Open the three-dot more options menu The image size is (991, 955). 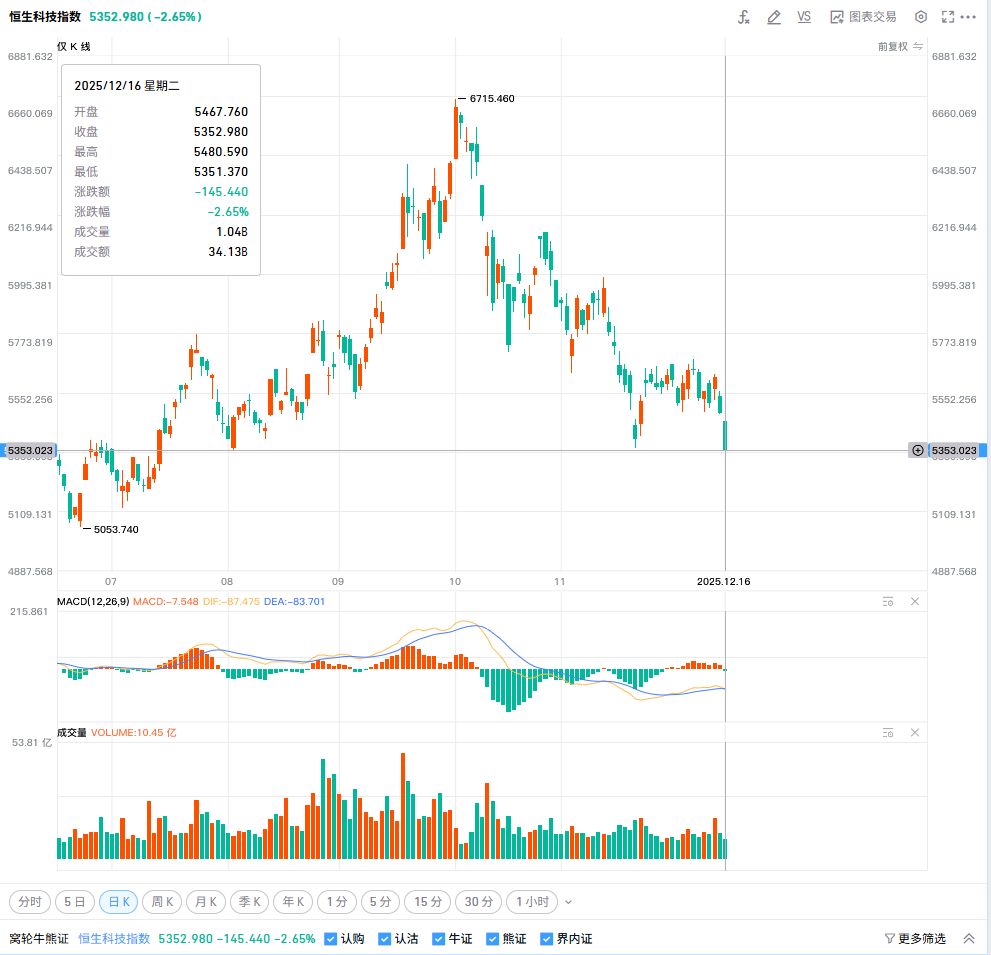pyautogui.click(x=968, y=17)
